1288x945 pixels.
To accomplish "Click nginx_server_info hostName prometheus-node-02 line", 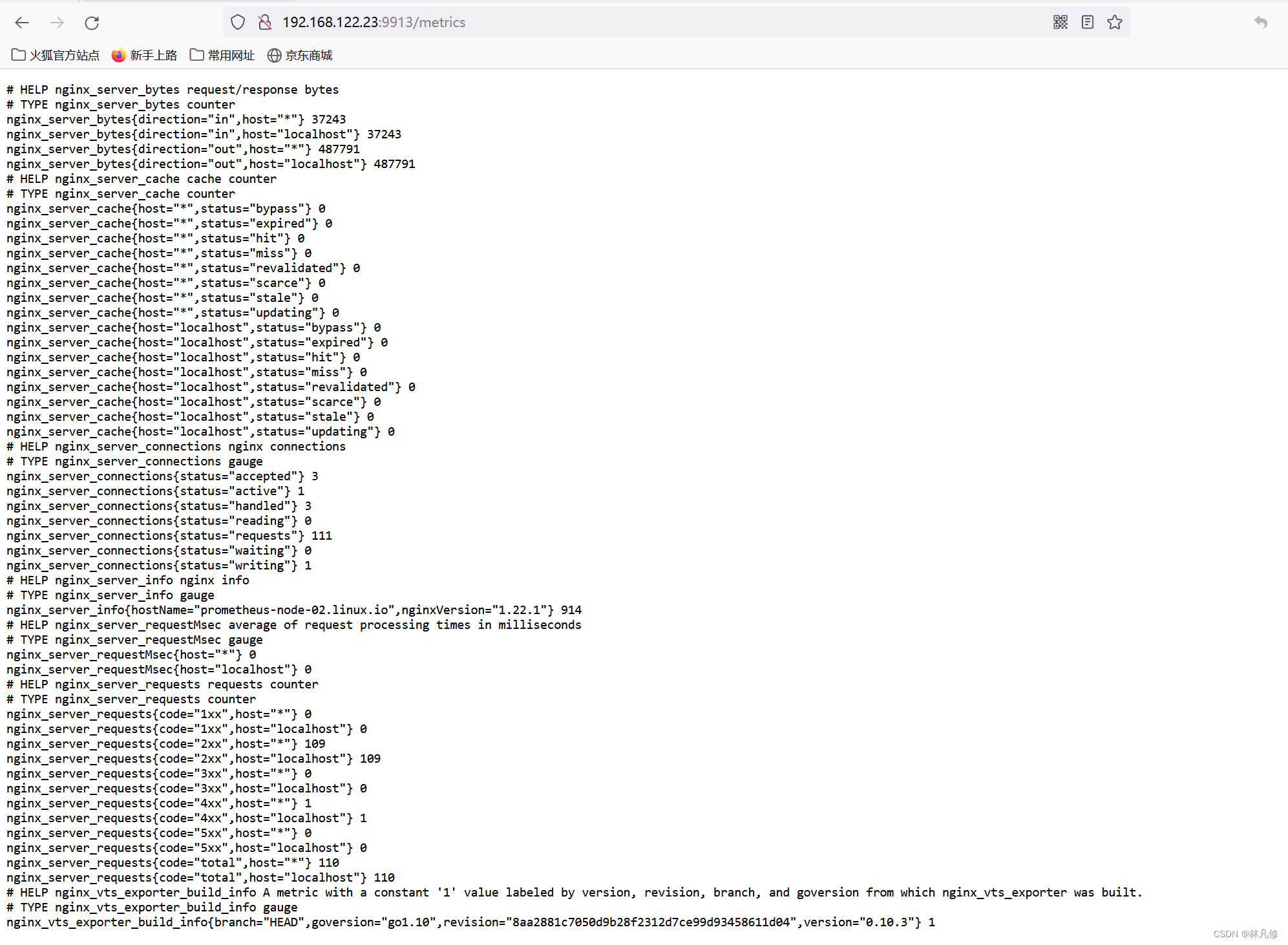I will pyautogui.click(x=294, y=610).
